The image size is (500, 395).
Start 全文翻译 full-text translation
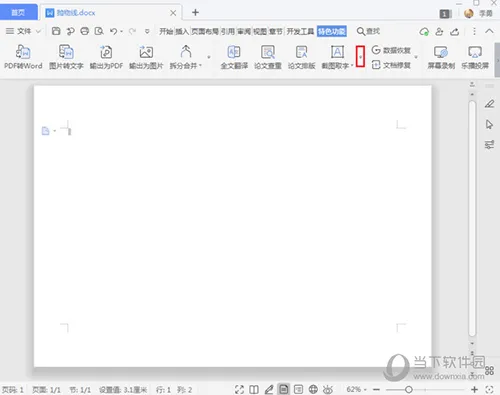(234, 57)
